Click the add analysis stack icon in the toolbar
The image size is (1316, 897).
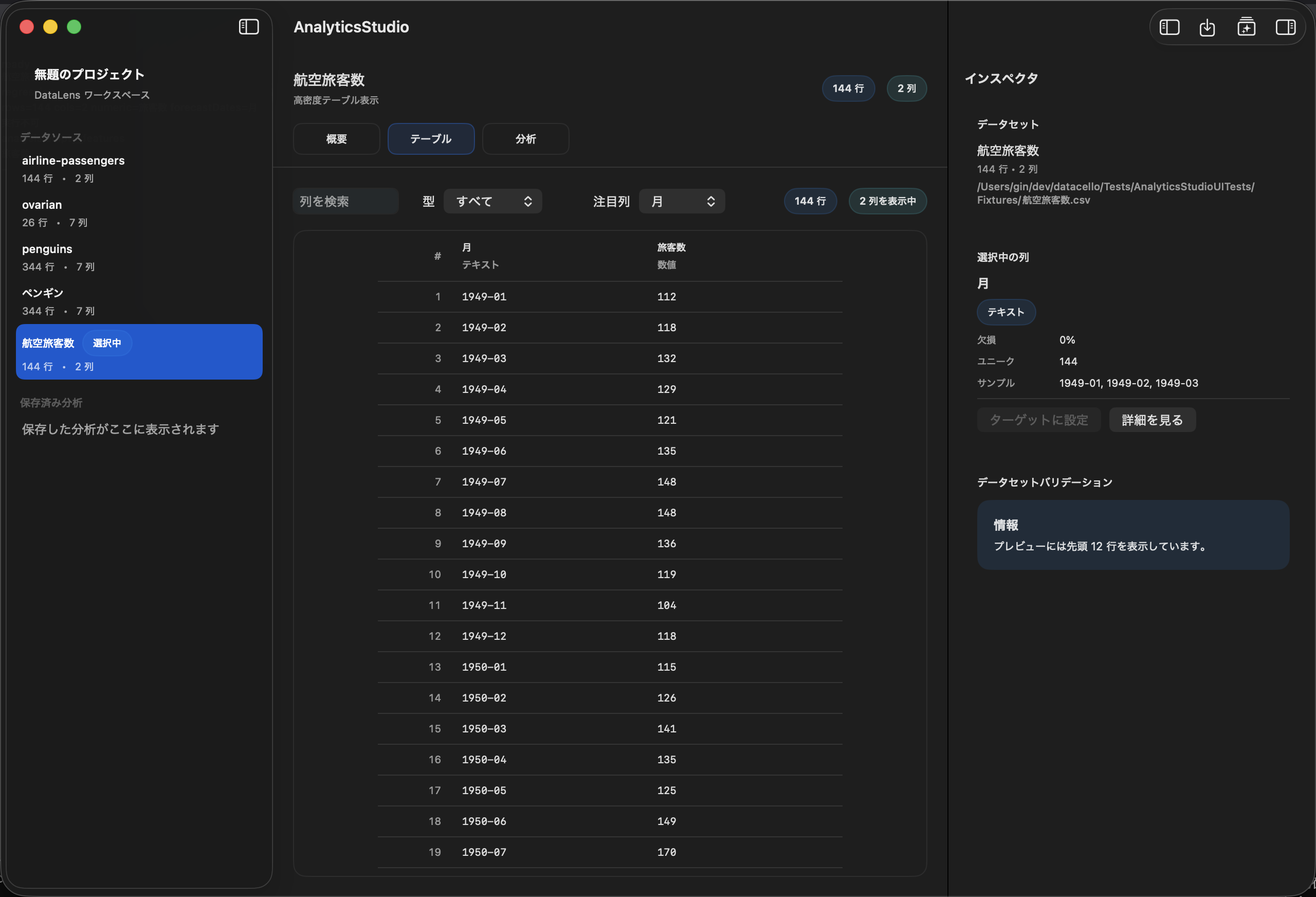pyautogui.click(x=1247, y=27)
